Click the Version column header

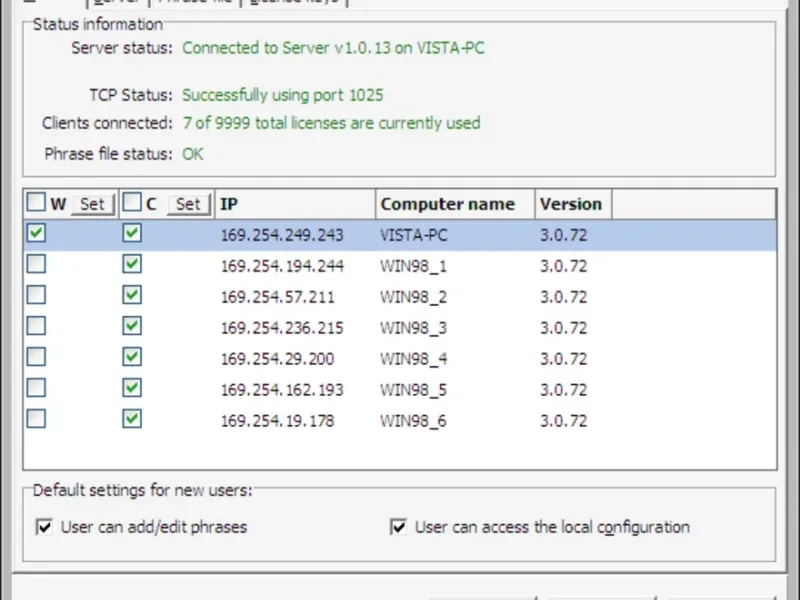click(x=572, y=204)
